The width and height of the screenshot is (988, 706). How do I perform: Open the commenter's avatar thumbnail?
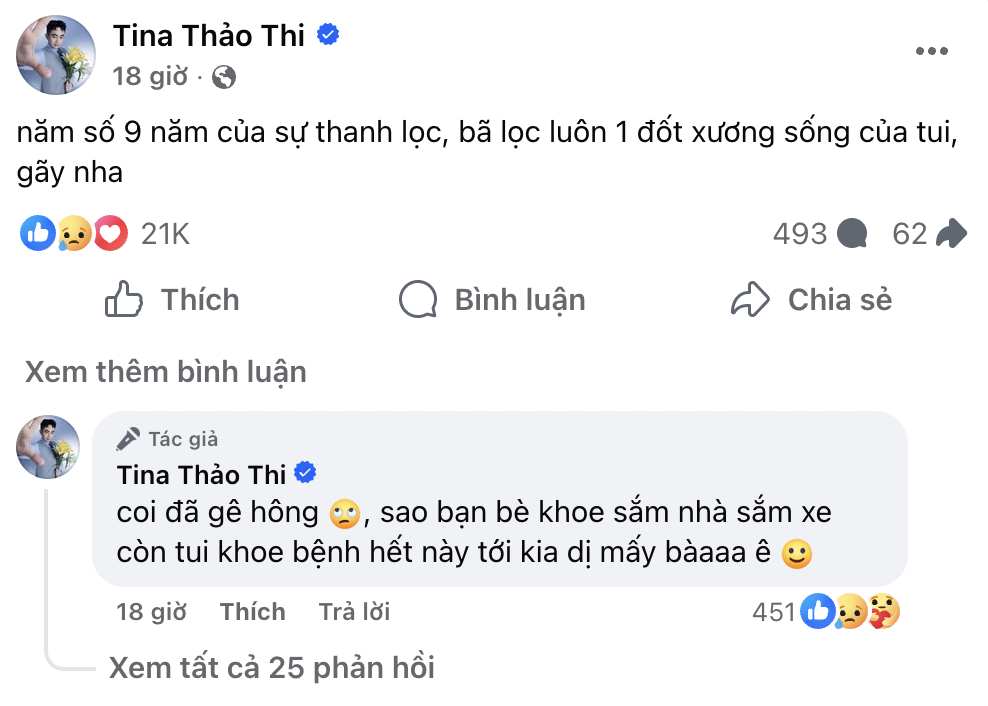coord(48,447)
